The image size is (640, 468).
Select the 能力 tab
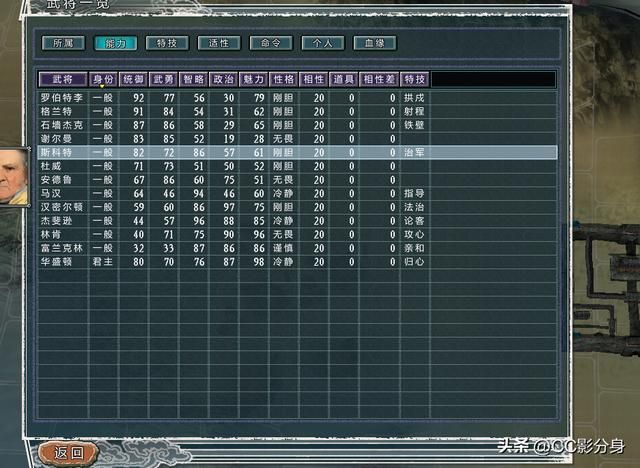click(x=116, y=43)
